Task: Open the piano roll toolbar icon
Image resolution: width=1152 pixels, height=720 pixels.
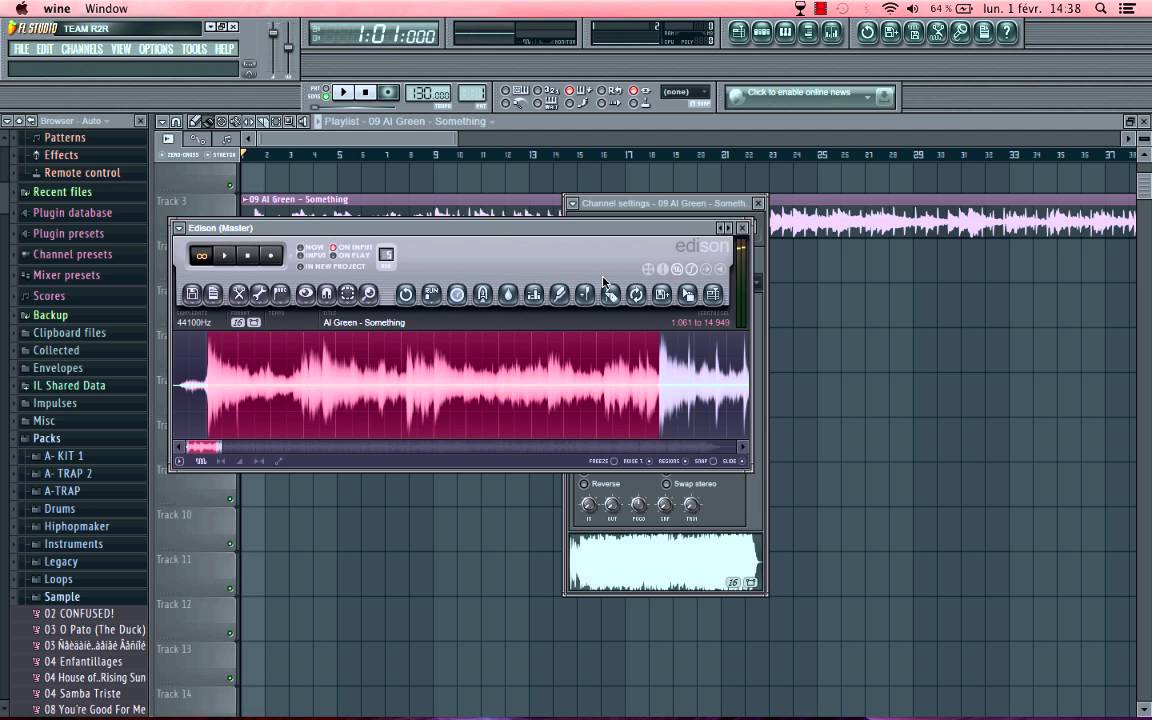Action: 785,32
